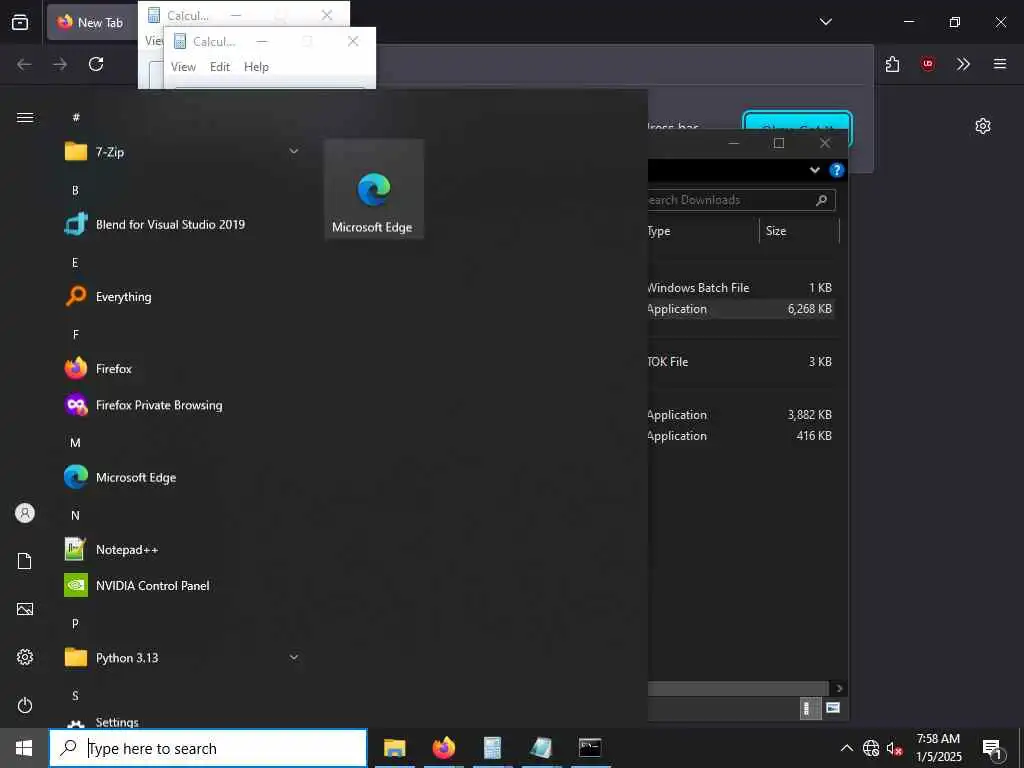This screenshot has height=768, width=1024.
Task: Expand the Start menu hamburger navigation
Action: coord(25,118)
